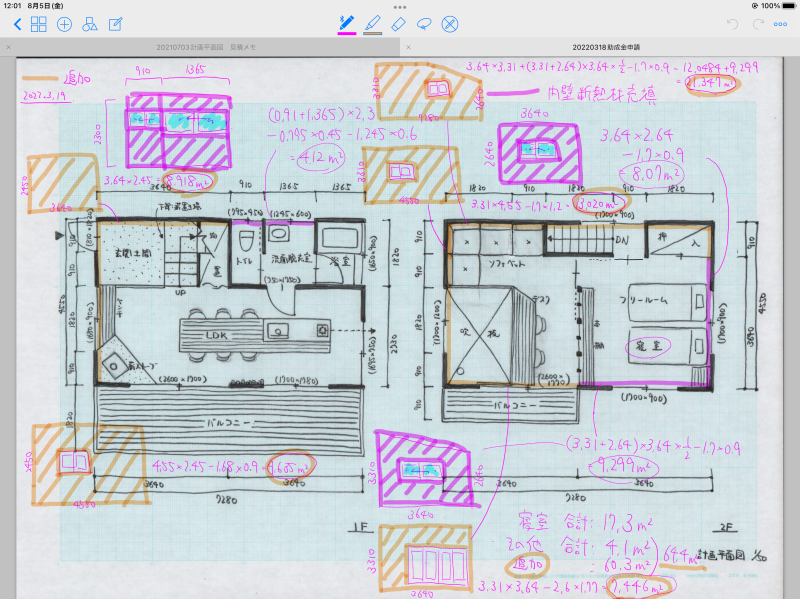Tap the back chevron button
Viewport: 800px width, 599px height.
[x=17, y=24]
